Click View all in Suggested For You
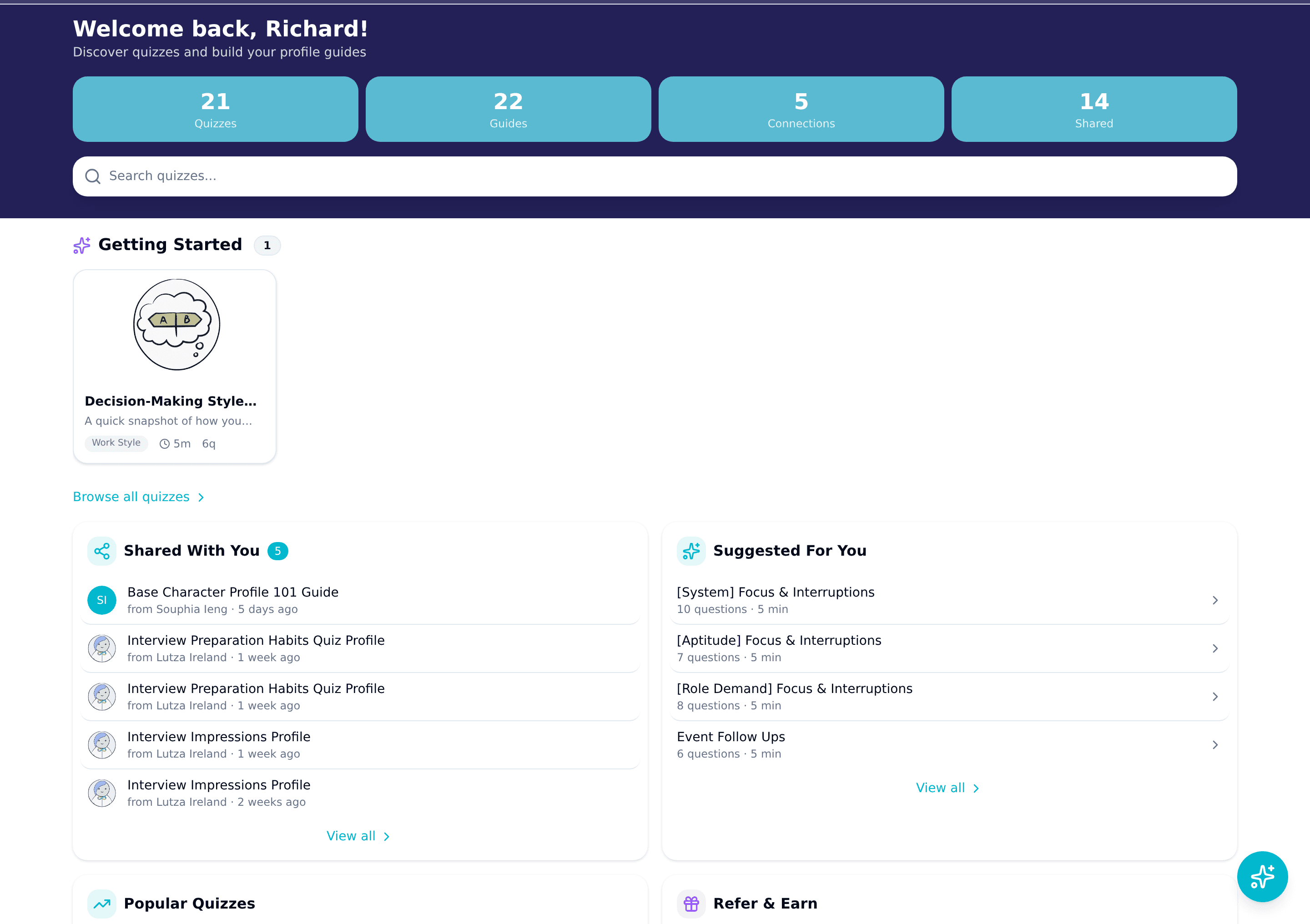 point(947,788)
